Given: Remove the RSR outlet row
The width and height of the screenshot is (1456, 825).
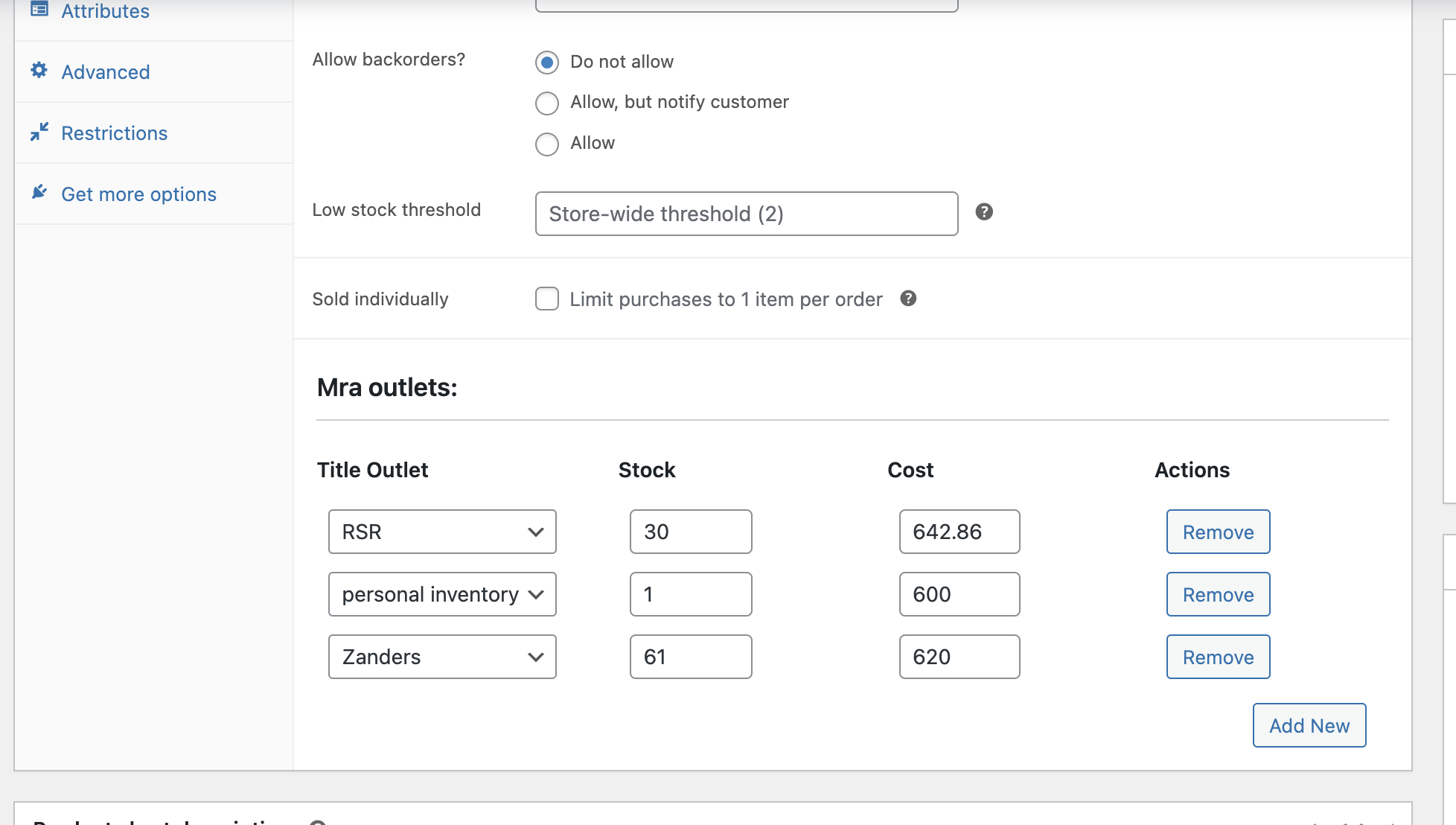Looking at the screenshot, I should click(x=1218, y=532).
